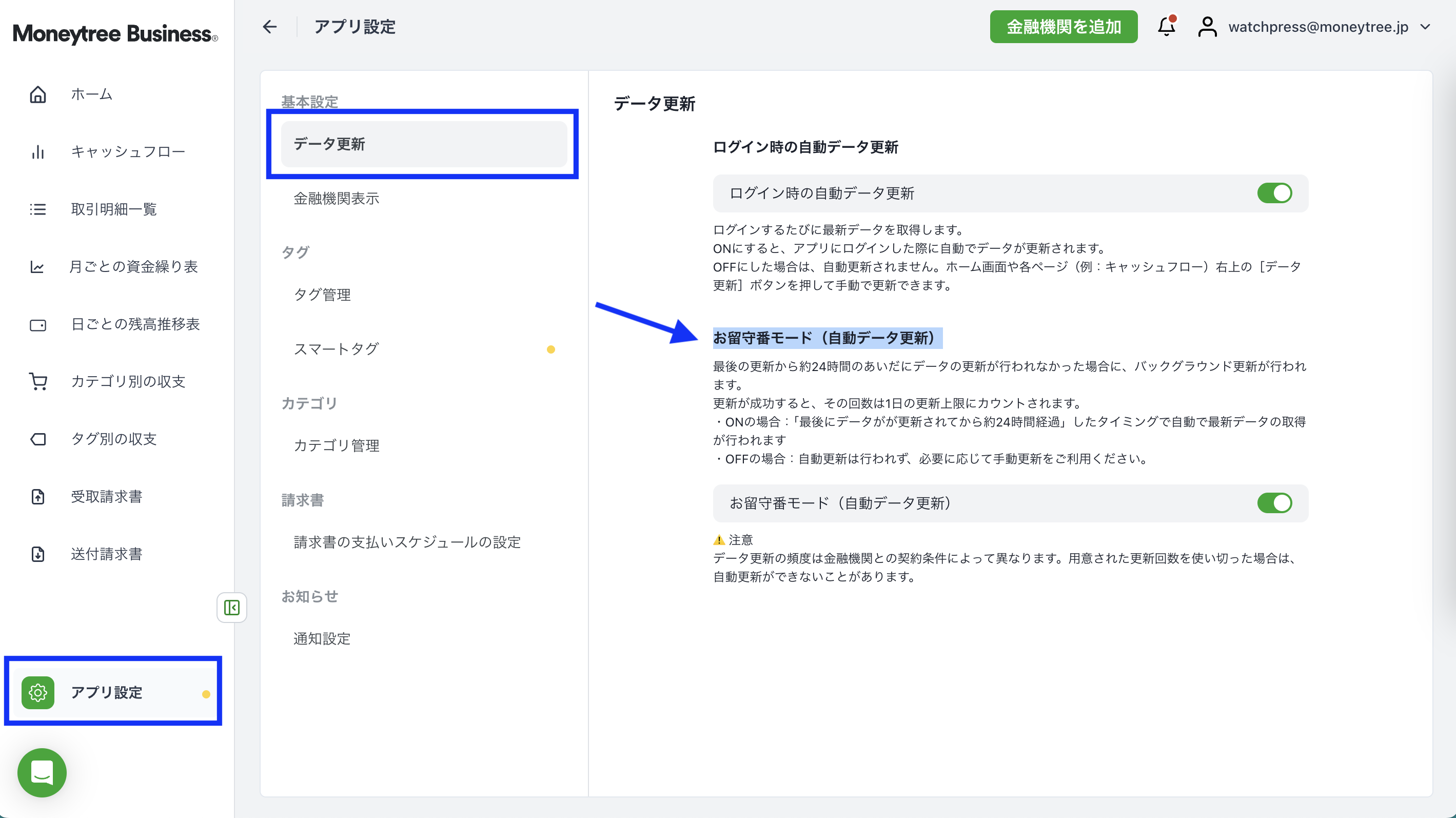Image resolution: width=1456 pixels, height=818 pixels.
Task: Click the notification bell icon
Action: point(1166,27)
